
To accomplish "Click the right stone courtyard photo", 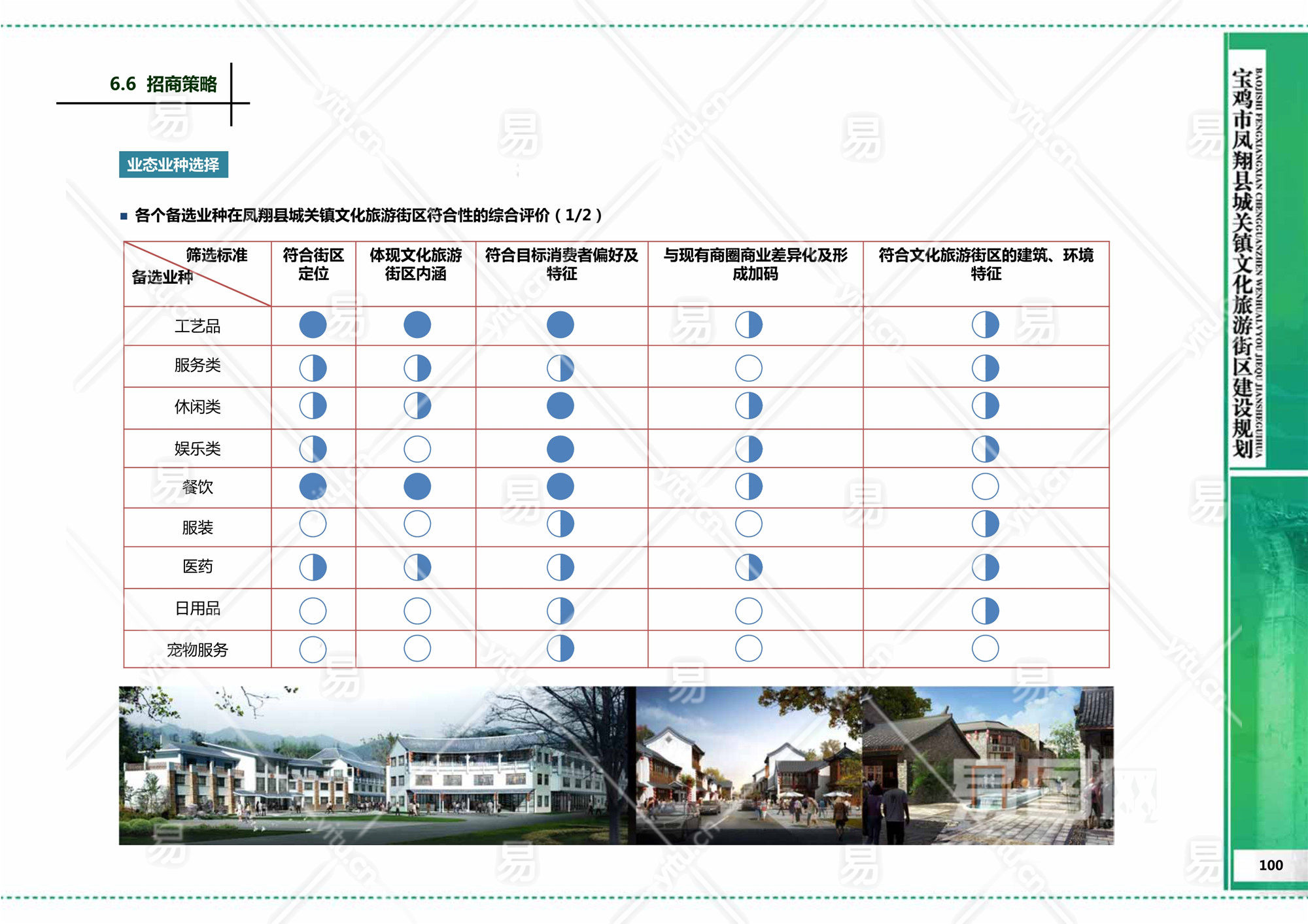I will click(988, 765).
